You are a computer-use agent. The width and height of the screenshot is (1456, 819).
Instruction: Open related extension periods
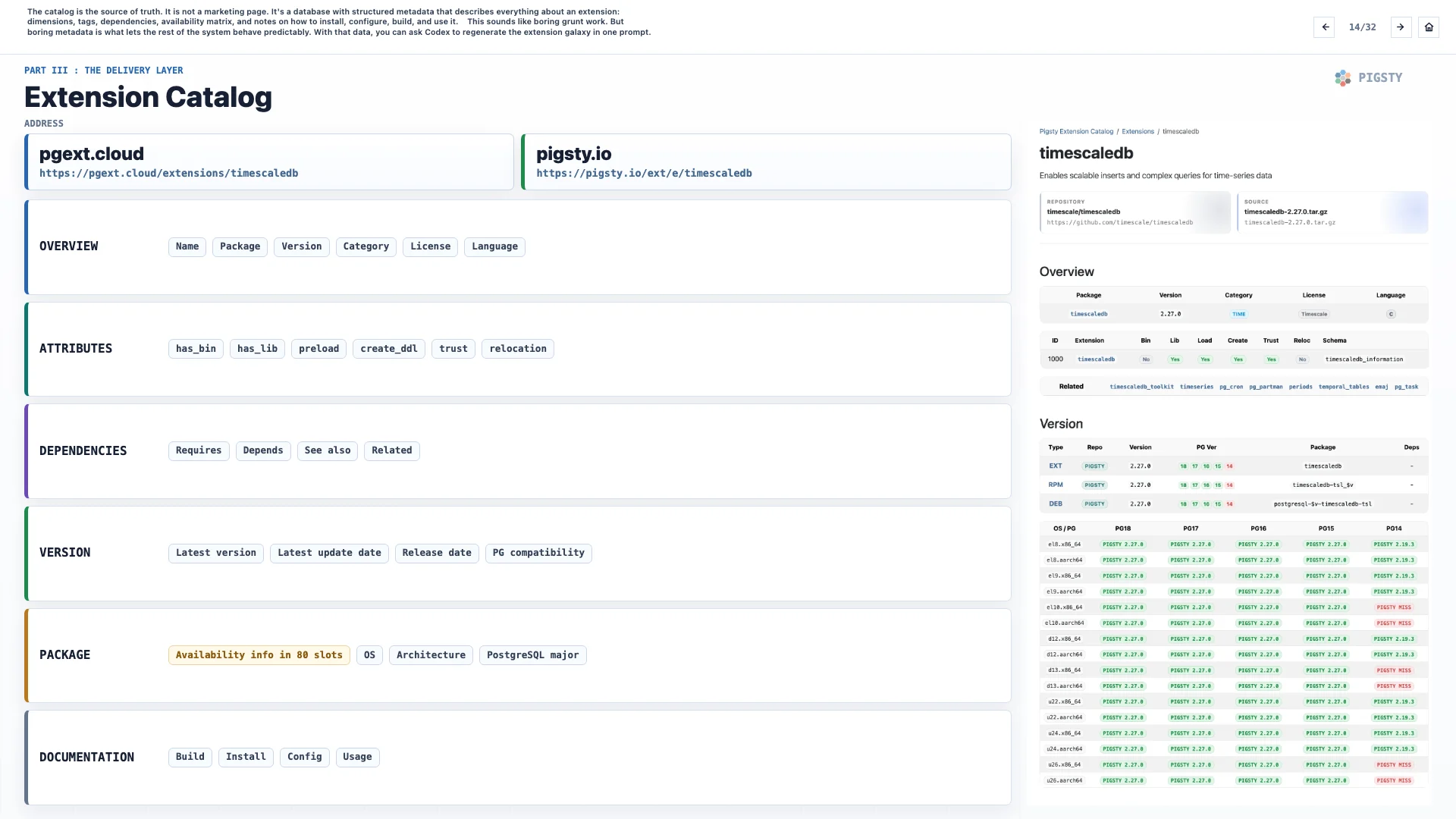(x=1301, y=387)
